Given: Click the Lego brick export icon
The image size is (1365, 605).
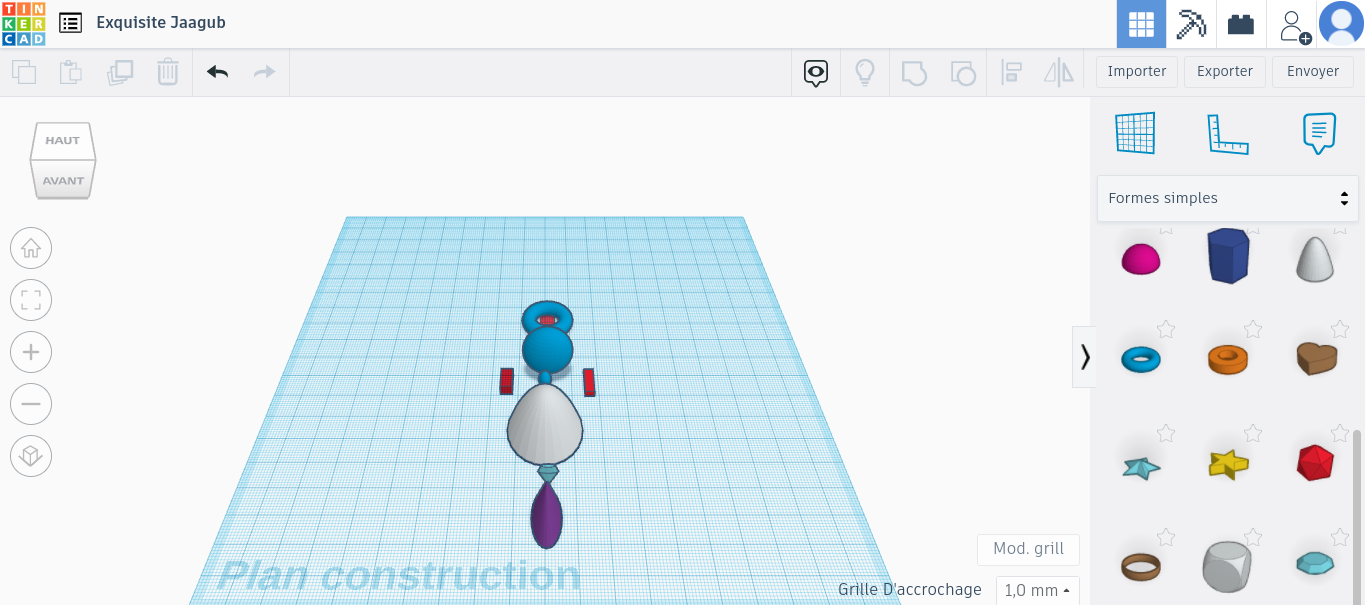Looking at the screenshot, I should (1240, 22).
